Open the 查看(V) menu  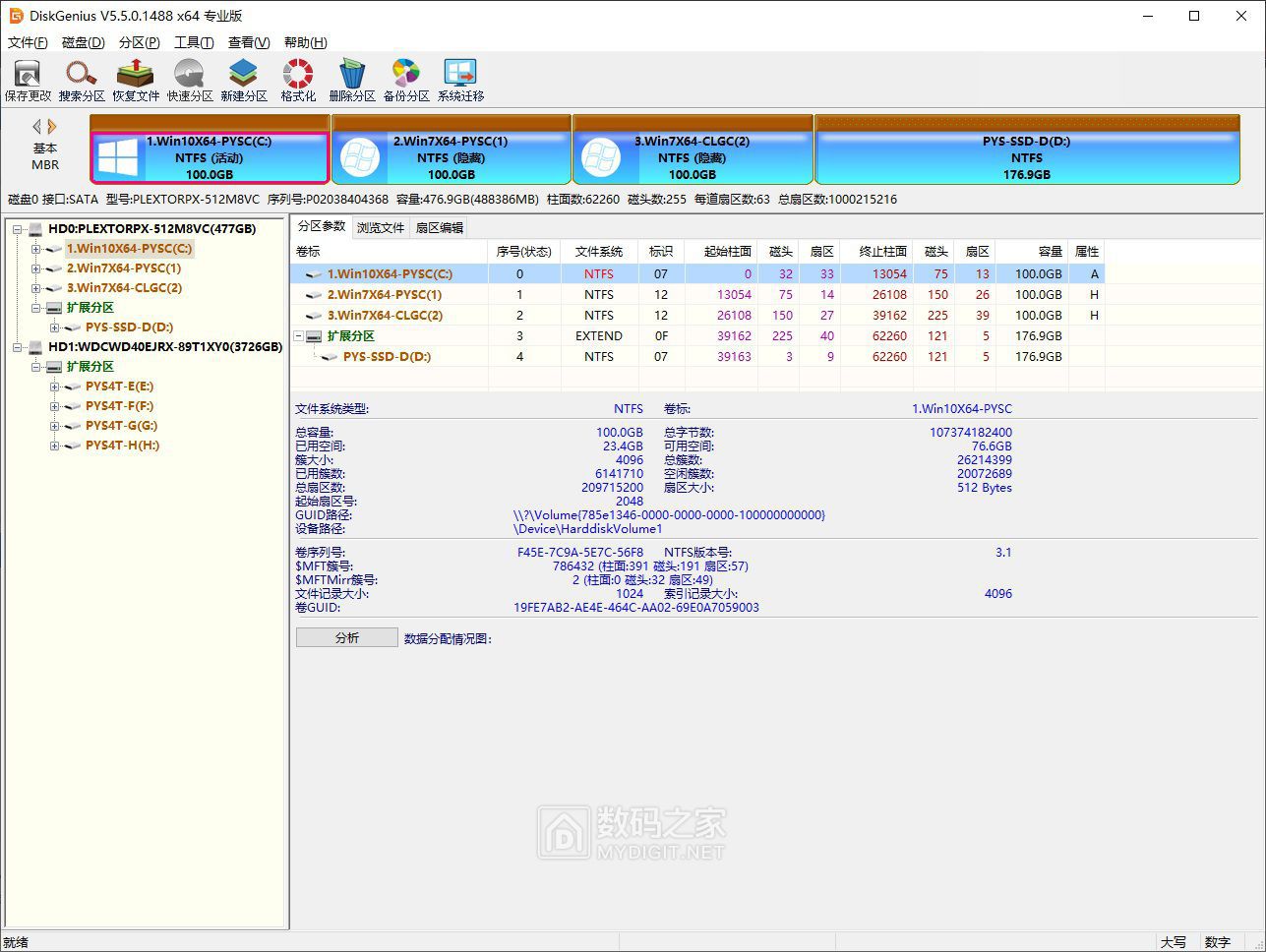pos(249,42)
